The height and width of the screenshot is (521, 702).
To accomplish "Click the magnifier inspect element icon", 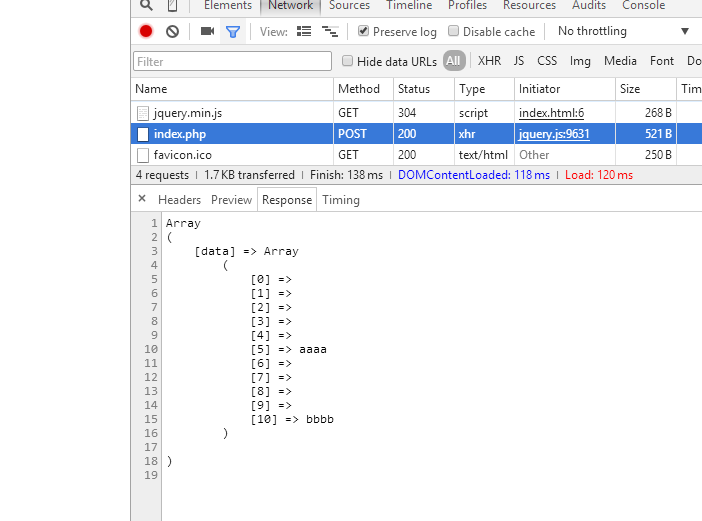I will pyautogui.click(x=146, y=5).
